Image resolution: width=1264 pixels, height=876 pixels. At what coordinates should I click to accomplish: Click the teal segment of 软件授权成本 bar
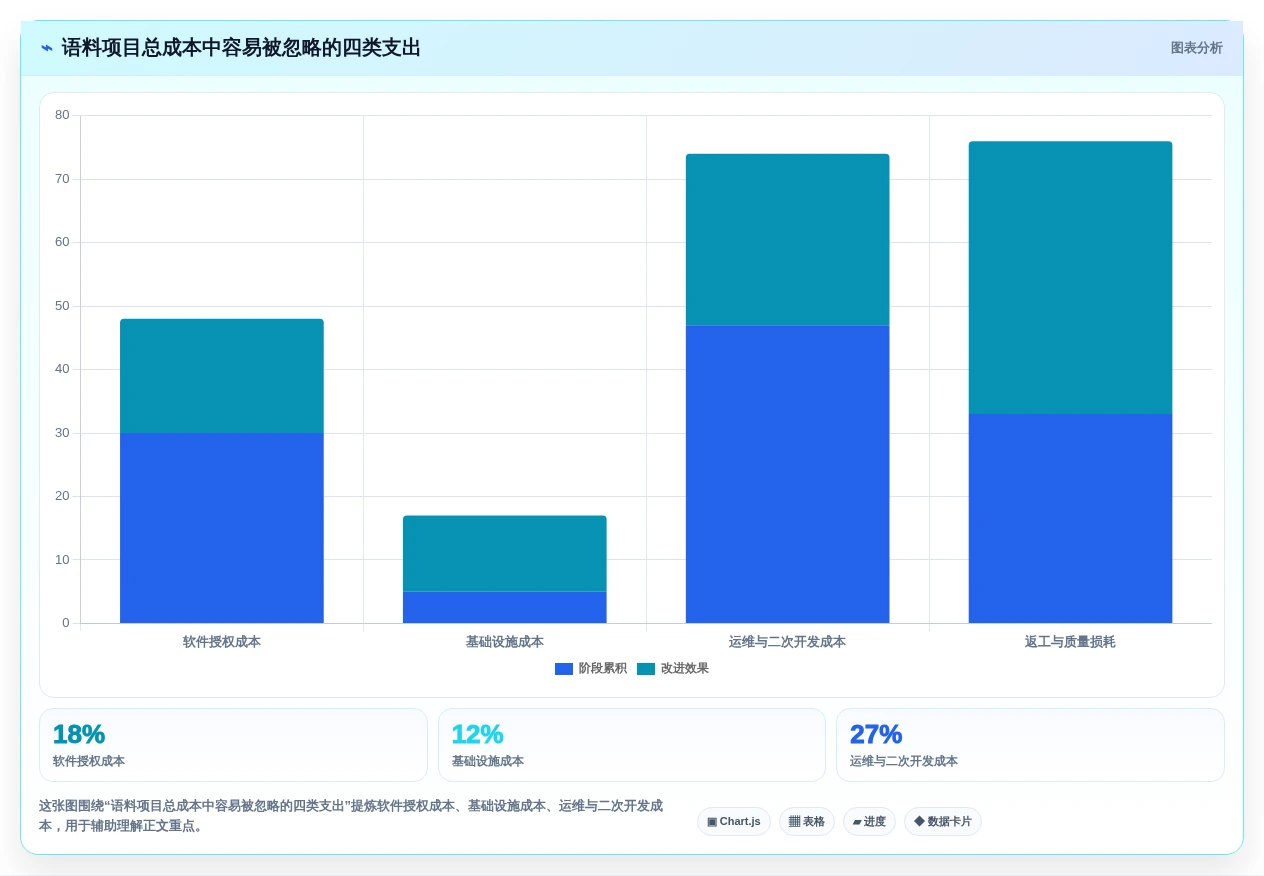pos(222,376)
